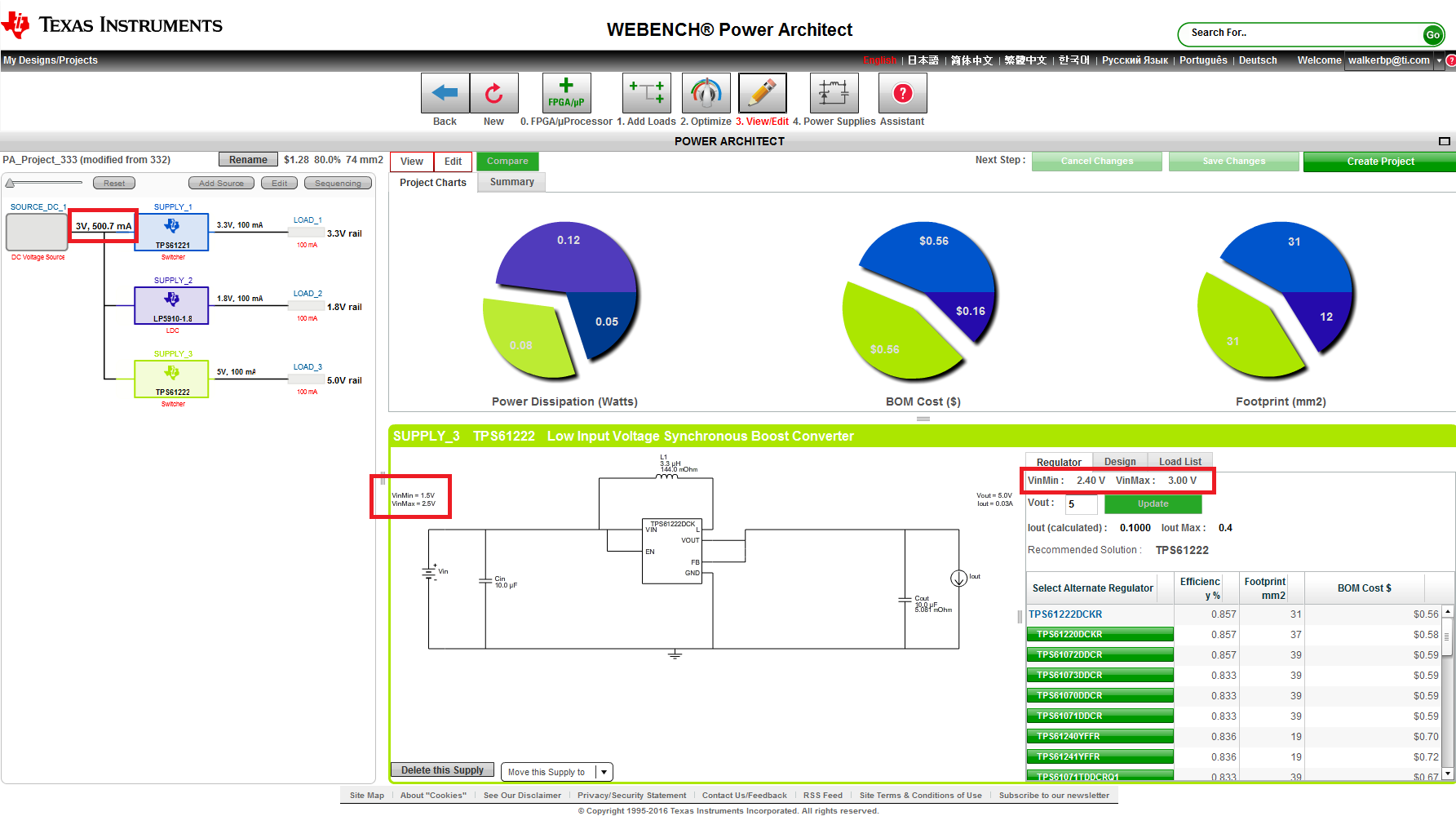Image resolution: width=1456 pixels, height=816 pixels.
Task: Open the Power Supplies tool
Action: pyautogui.click(x=834, y=92)
